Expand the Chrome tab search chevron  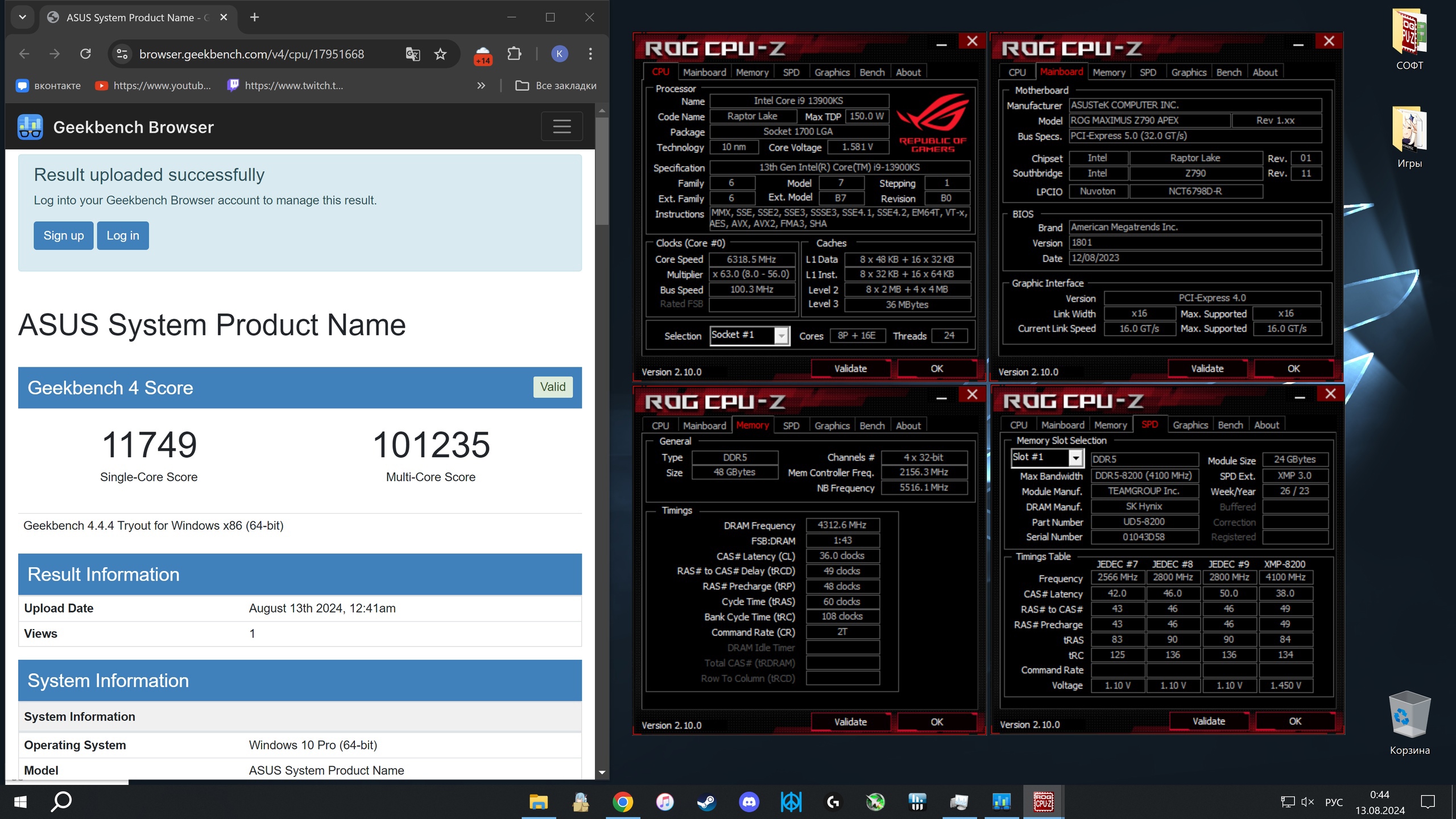(22, 17)
